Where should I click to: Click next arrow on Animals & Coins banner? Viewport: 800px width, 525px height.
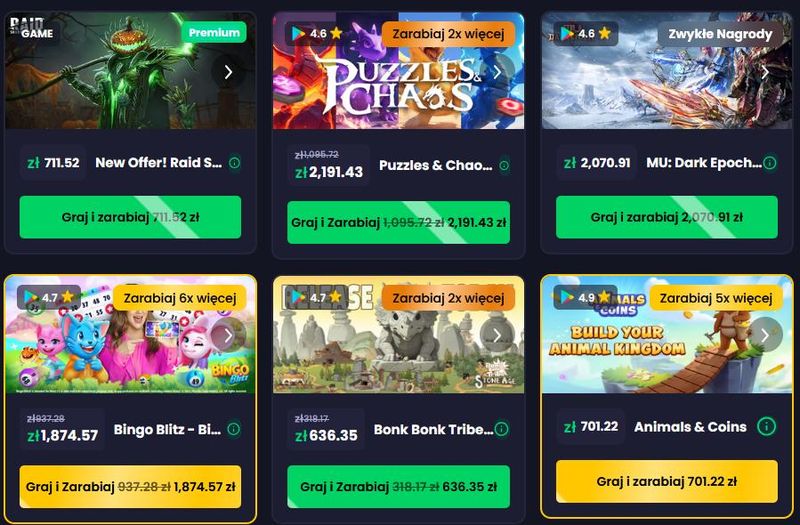[x=765, y=335]
